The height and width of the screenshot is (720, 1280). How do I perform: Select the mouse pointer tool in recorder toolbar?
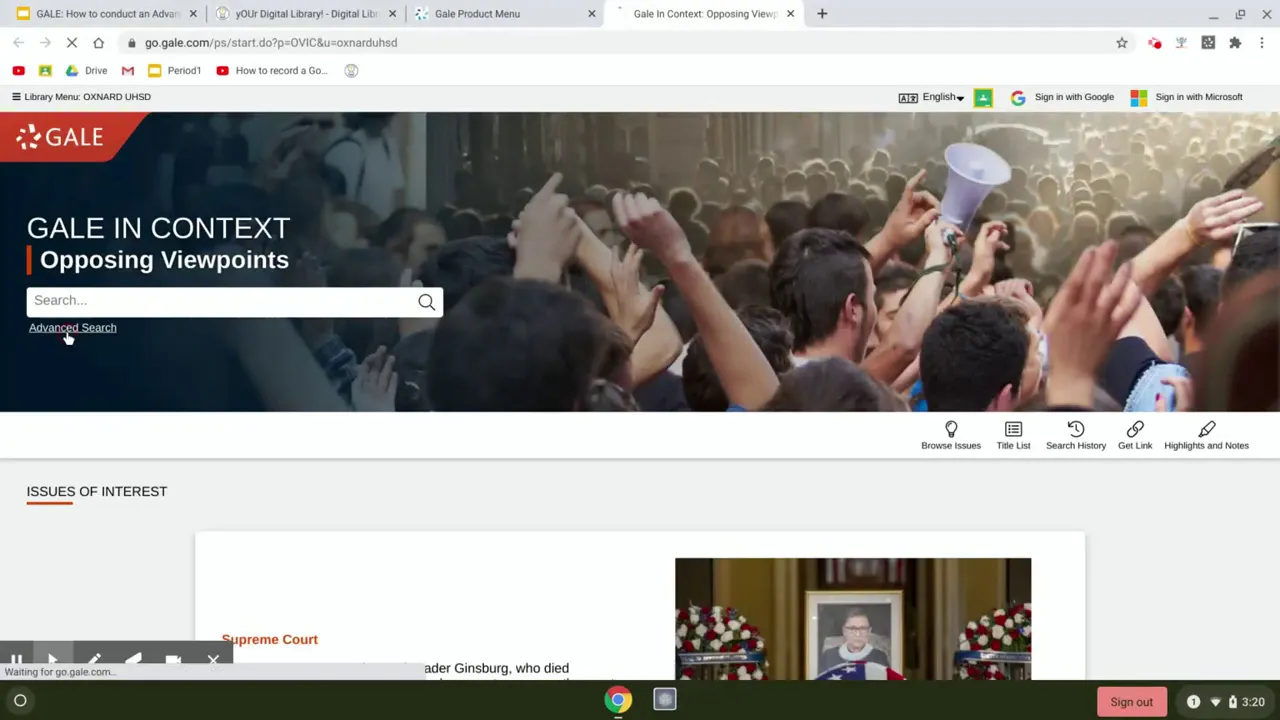52,660
